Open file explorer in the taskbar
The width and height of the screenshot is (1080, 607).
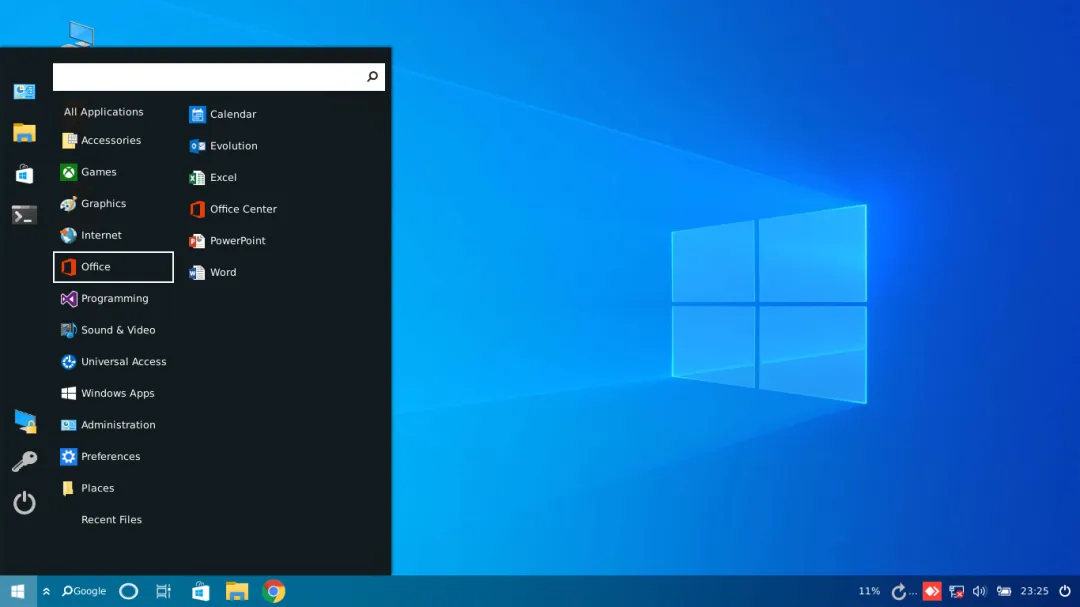(237, 592)
